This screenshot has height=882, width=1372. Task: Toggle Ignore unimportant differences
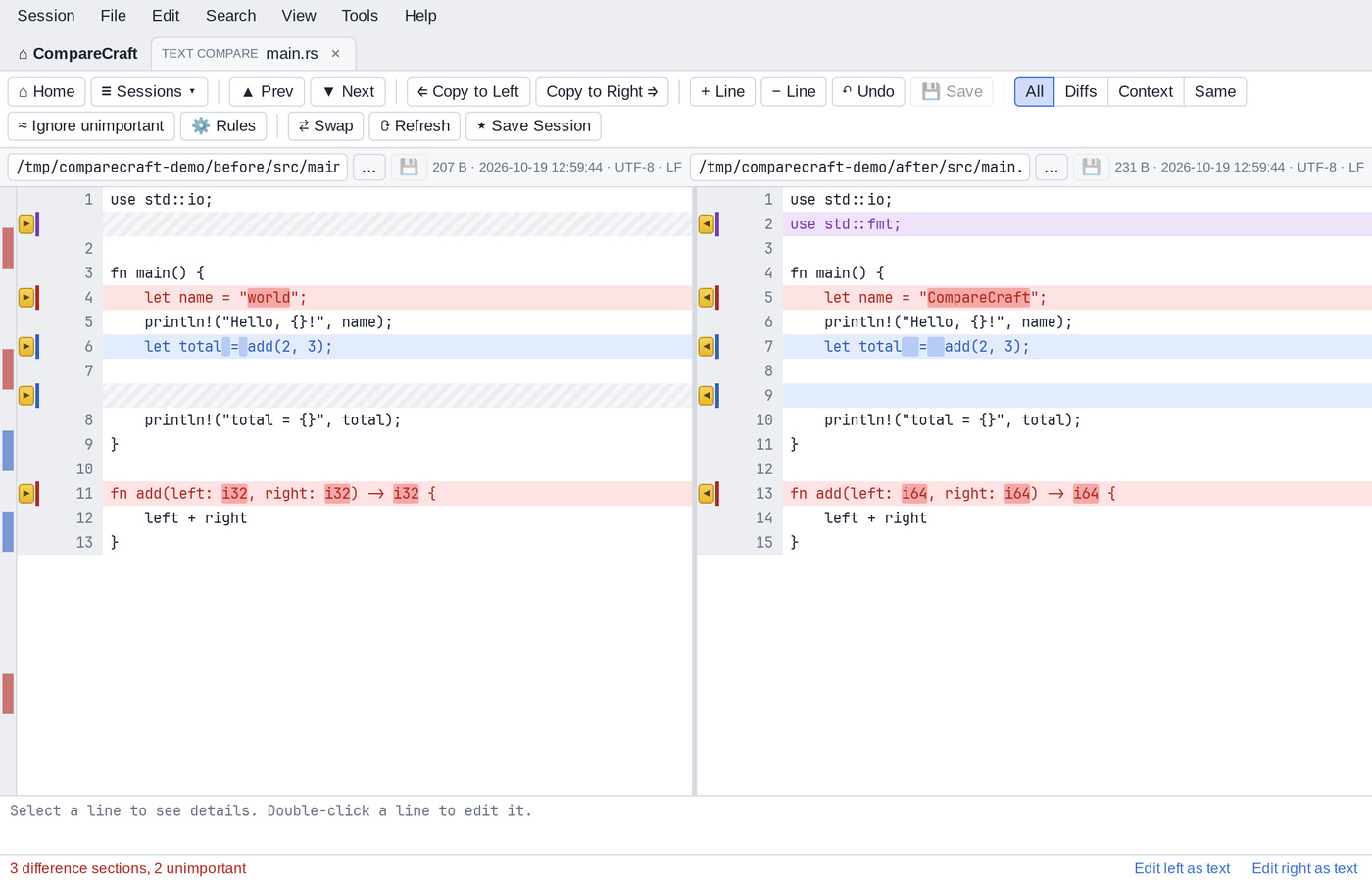click(91, 125)
